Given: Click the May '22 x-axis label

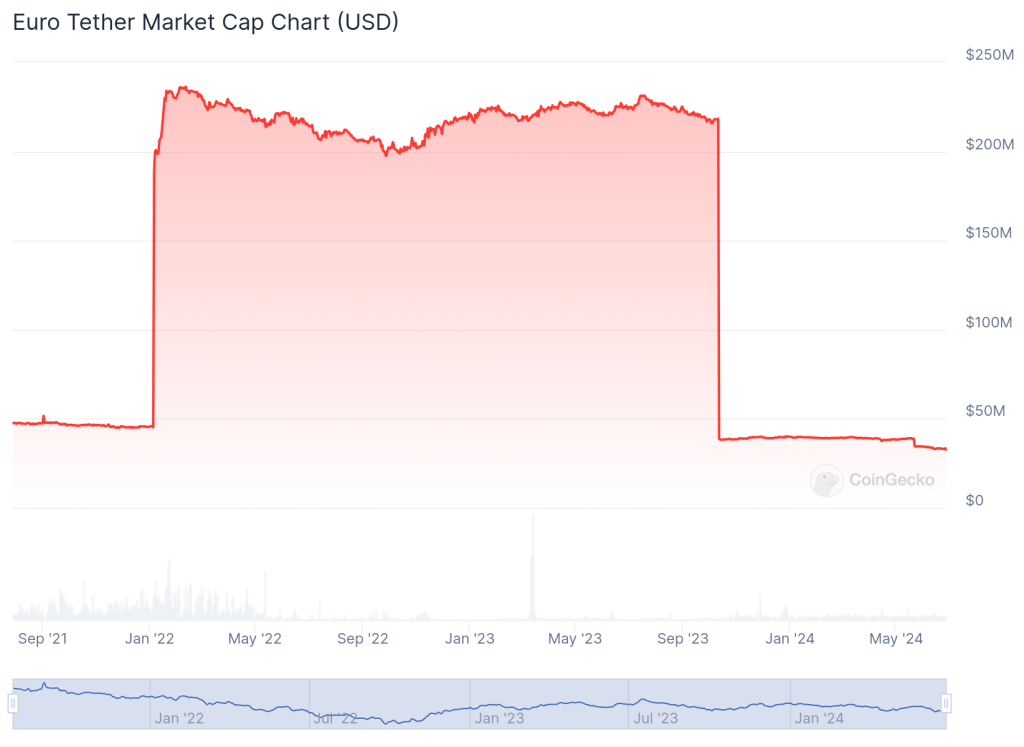Looking at the screenshot, I should (255, 638).
